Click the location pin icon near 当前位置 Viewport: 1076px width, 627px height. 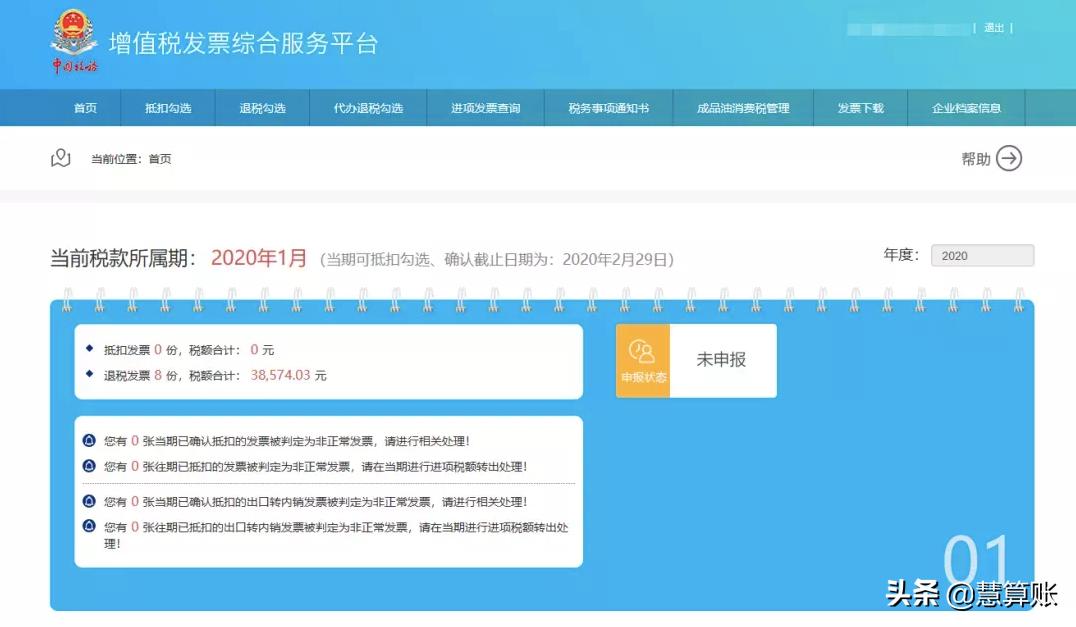tap(60, 158)
